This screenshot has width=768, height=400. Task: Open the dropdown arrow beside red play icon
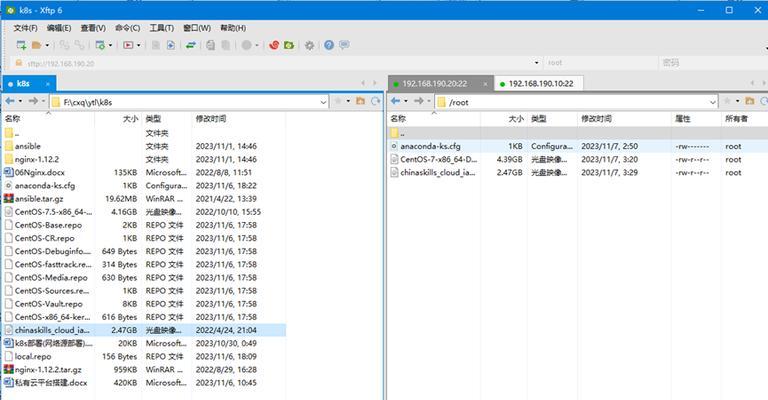[x=139, y=45]
